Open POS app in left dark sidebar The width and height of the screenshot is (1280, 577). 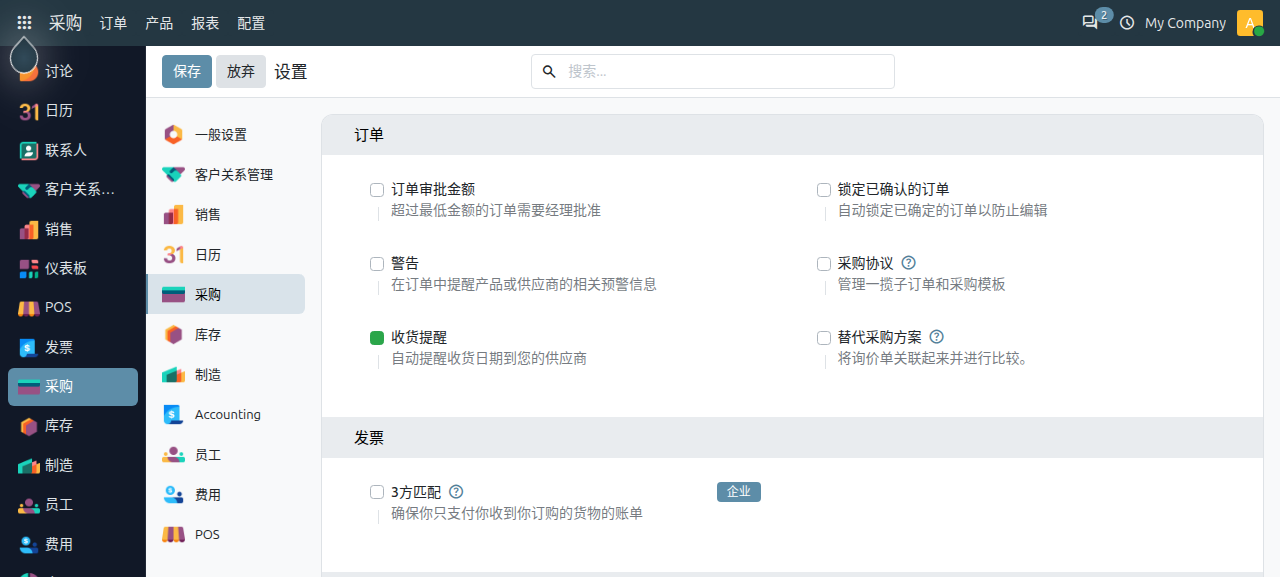click(73, 308)
